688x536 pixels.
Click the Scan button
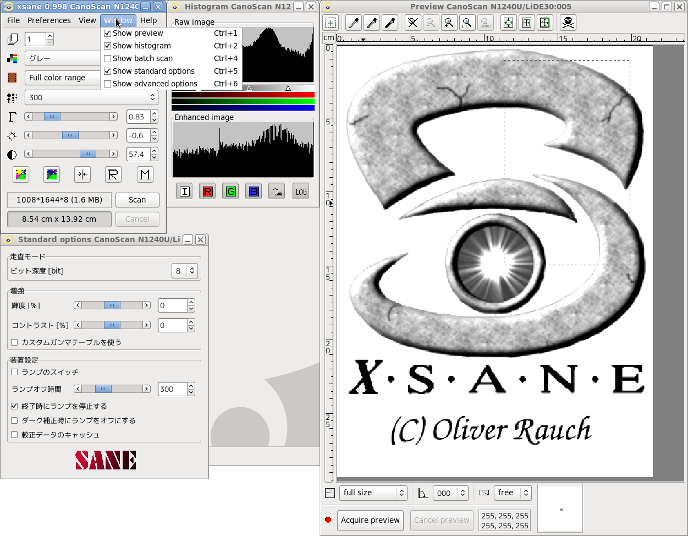coord(137,200)
